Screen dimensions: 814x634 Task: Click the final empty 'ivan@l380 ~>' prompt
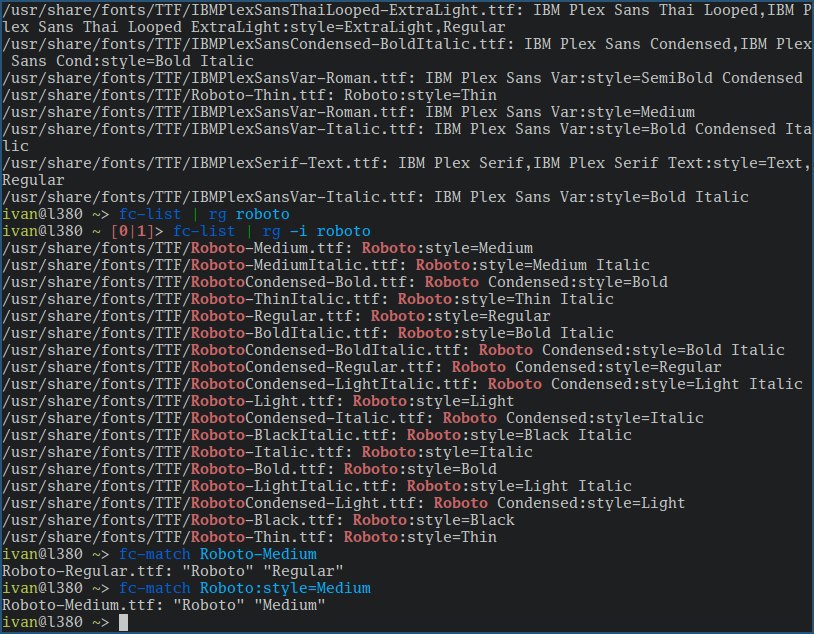point(56,622)
